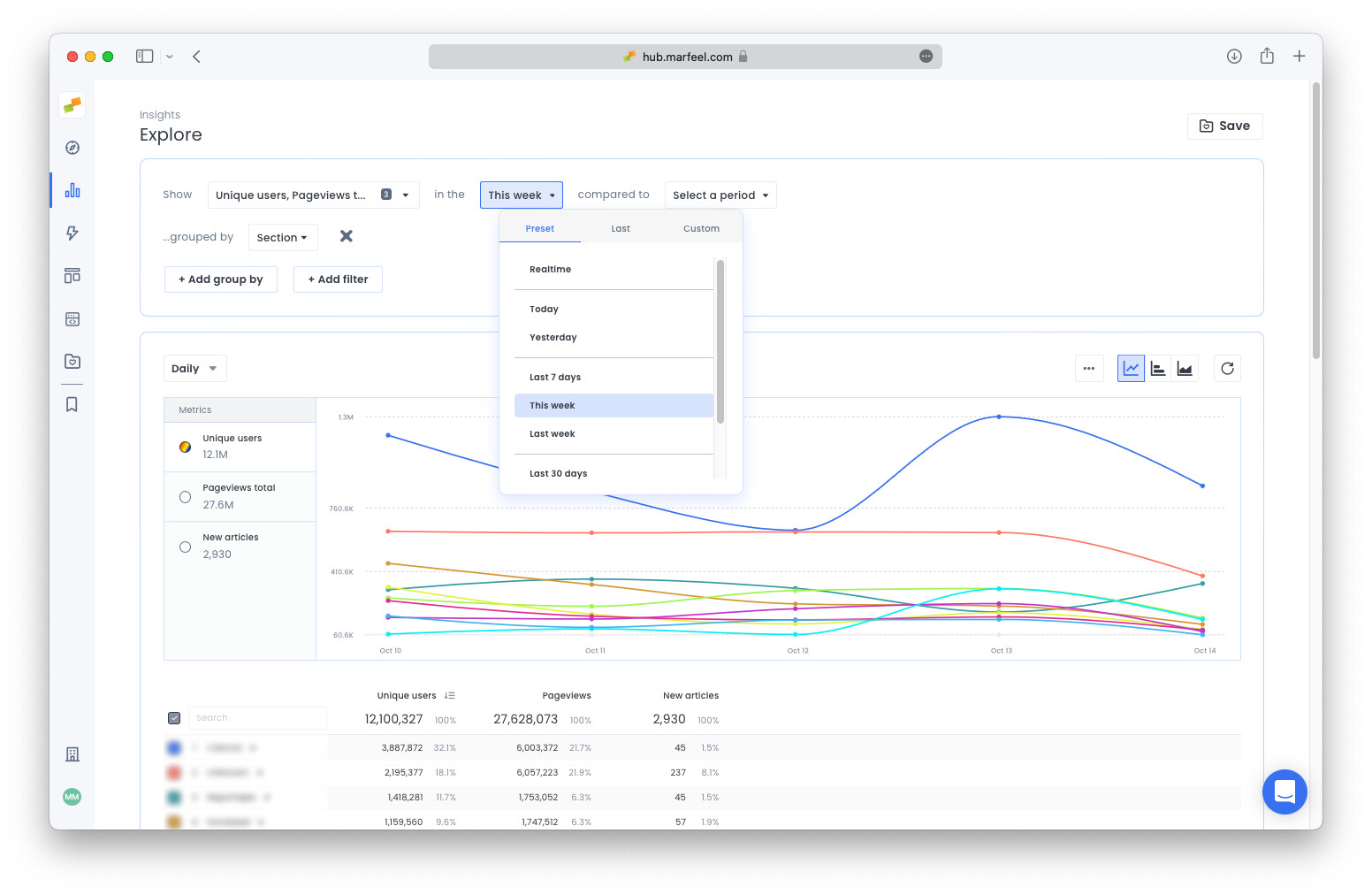This screenshot has height=895, width=1372.
Task: Click the table Search input field
Action: point(256,718)
